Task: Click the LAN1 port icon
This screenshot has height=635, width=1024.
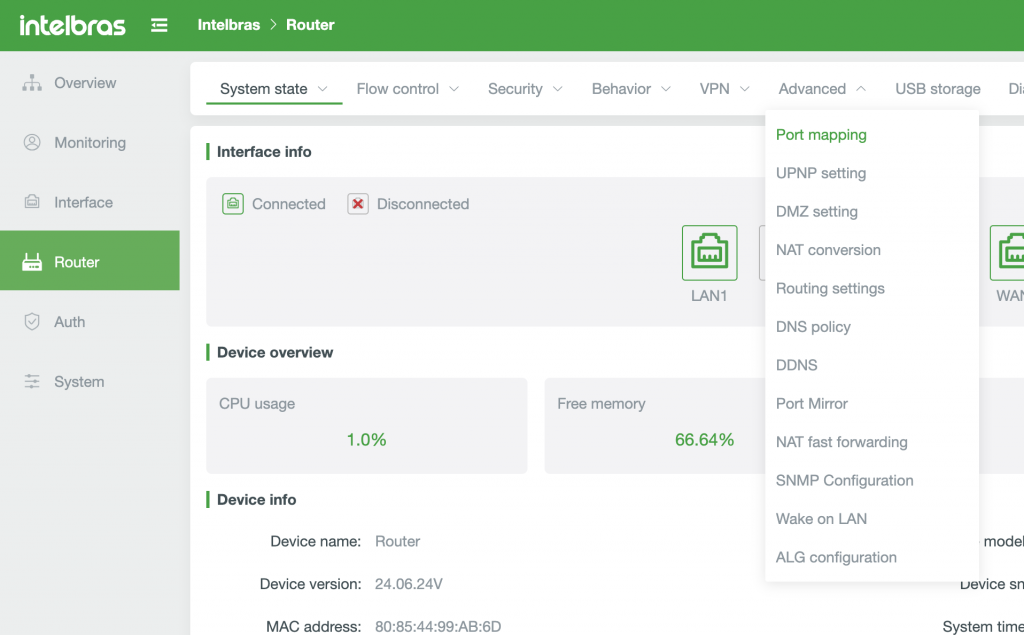Action: point(710,253)
